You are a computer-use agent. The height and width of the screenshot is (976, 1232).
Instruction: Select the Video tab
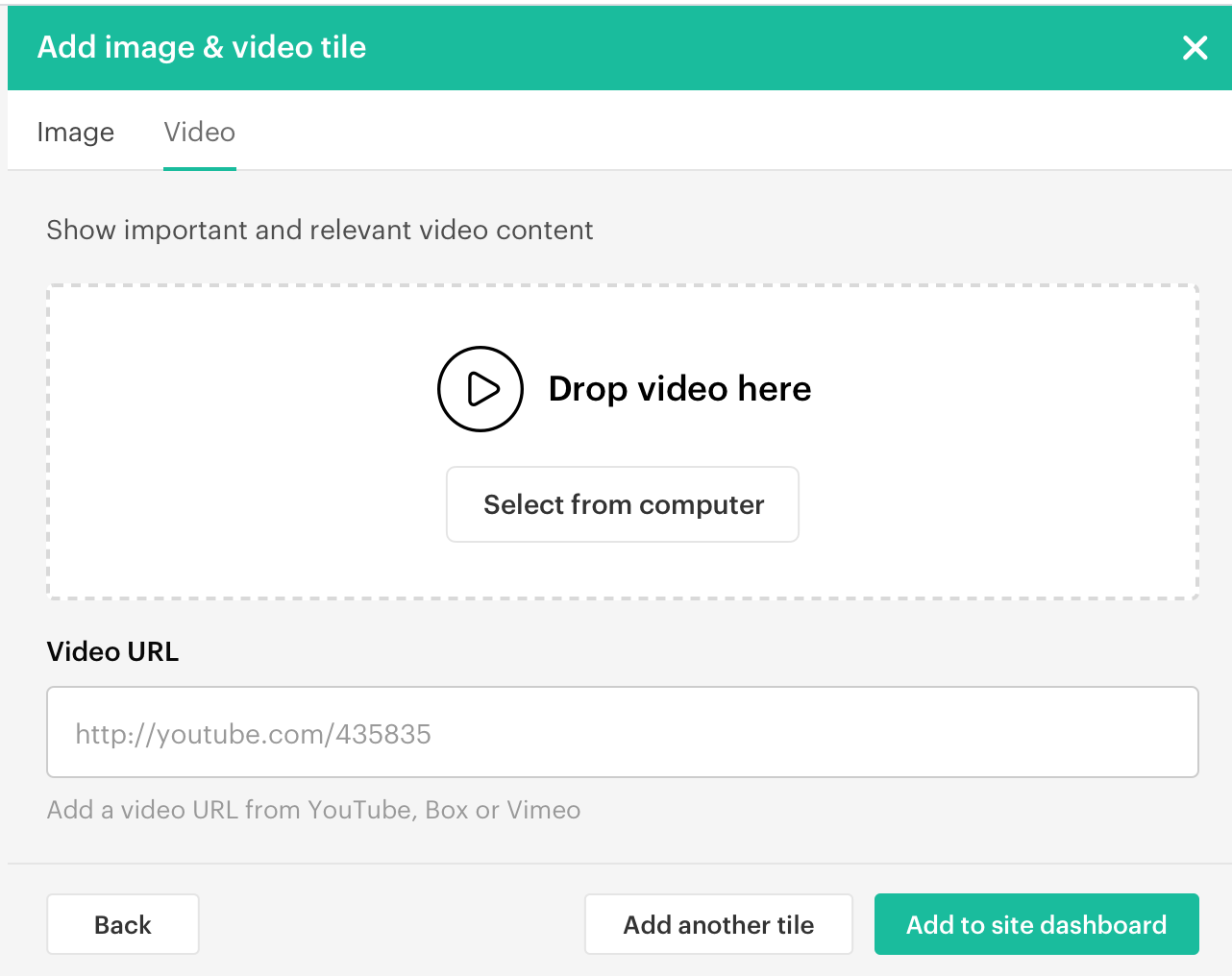click(x=199, y=132)
